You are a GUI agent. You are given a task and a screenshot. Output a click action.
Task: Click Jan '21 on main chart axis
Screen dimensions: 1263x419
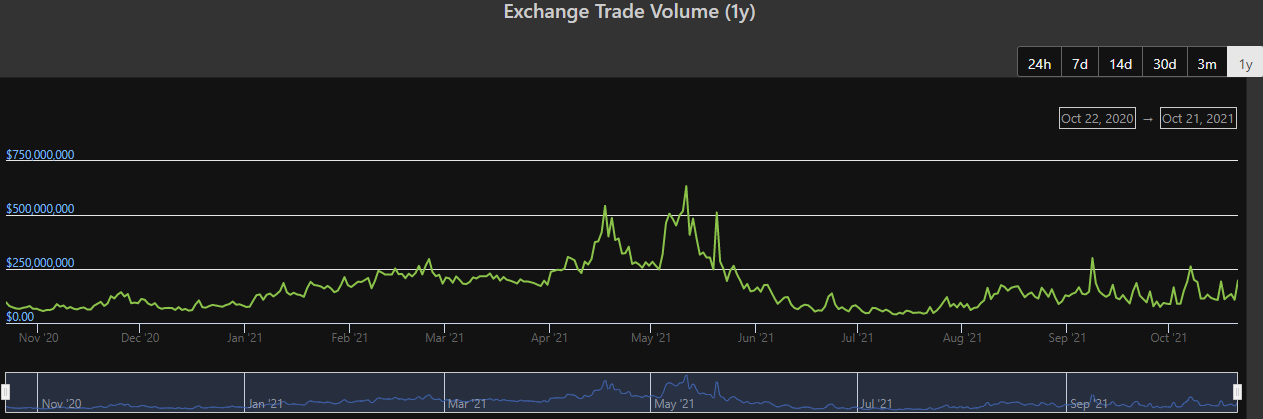[244, 338]
